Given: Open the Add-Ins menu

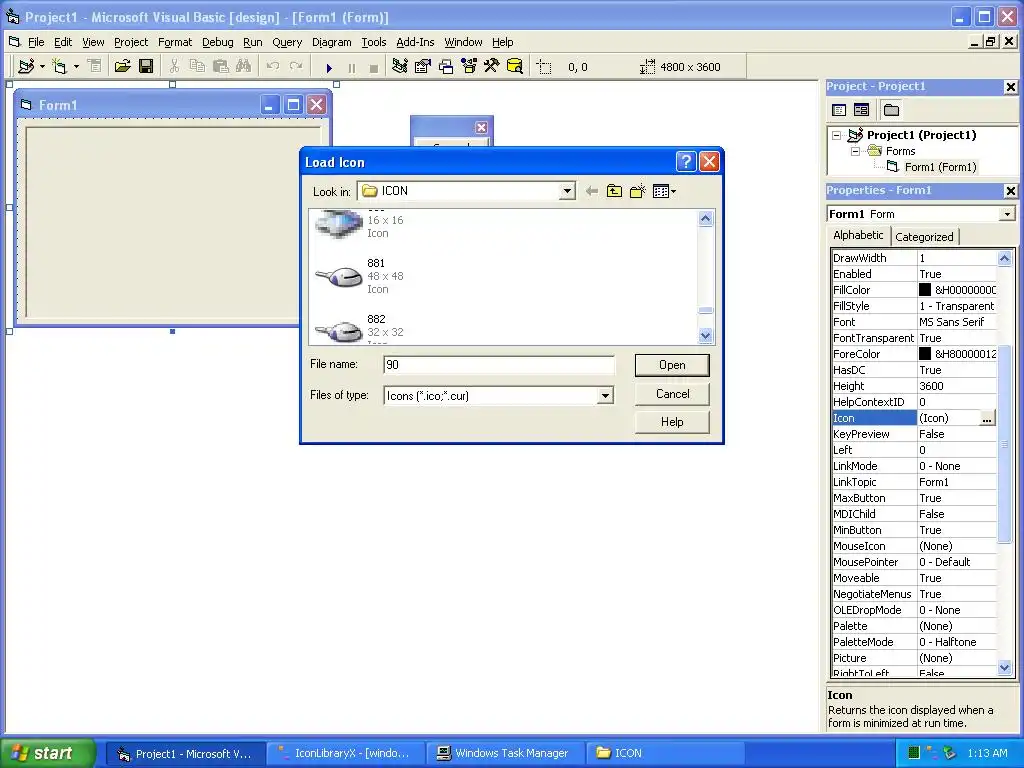Looking at the screenshot, I should [415, 42].
